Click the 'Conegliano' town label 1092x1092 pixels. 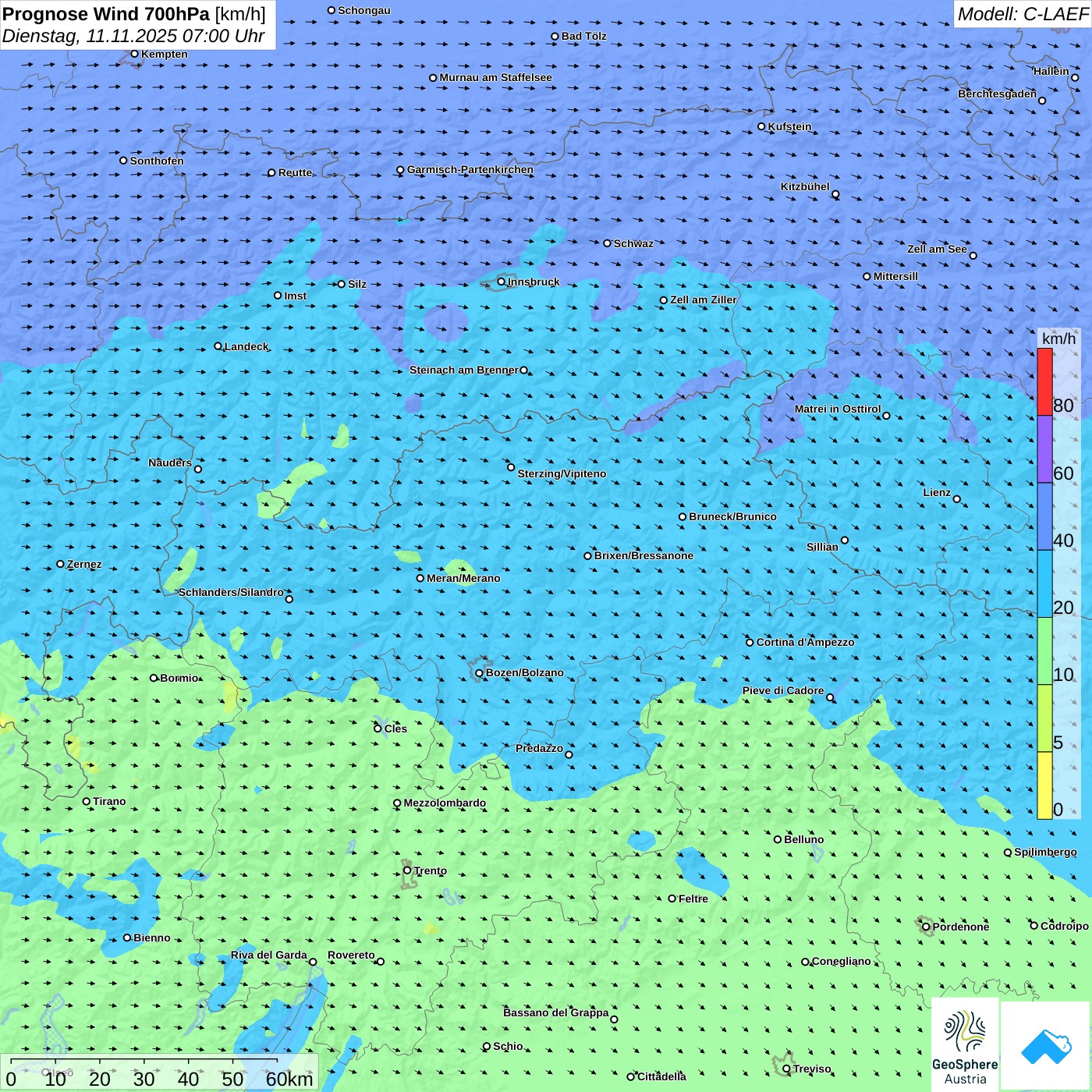(x=841, y=961)
